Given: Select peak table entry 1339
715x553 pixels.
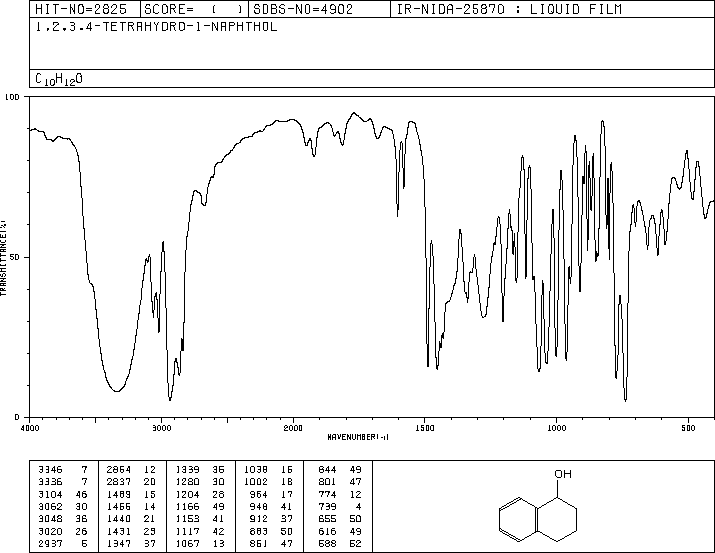Looking at the screenshot, I should 187,469.
